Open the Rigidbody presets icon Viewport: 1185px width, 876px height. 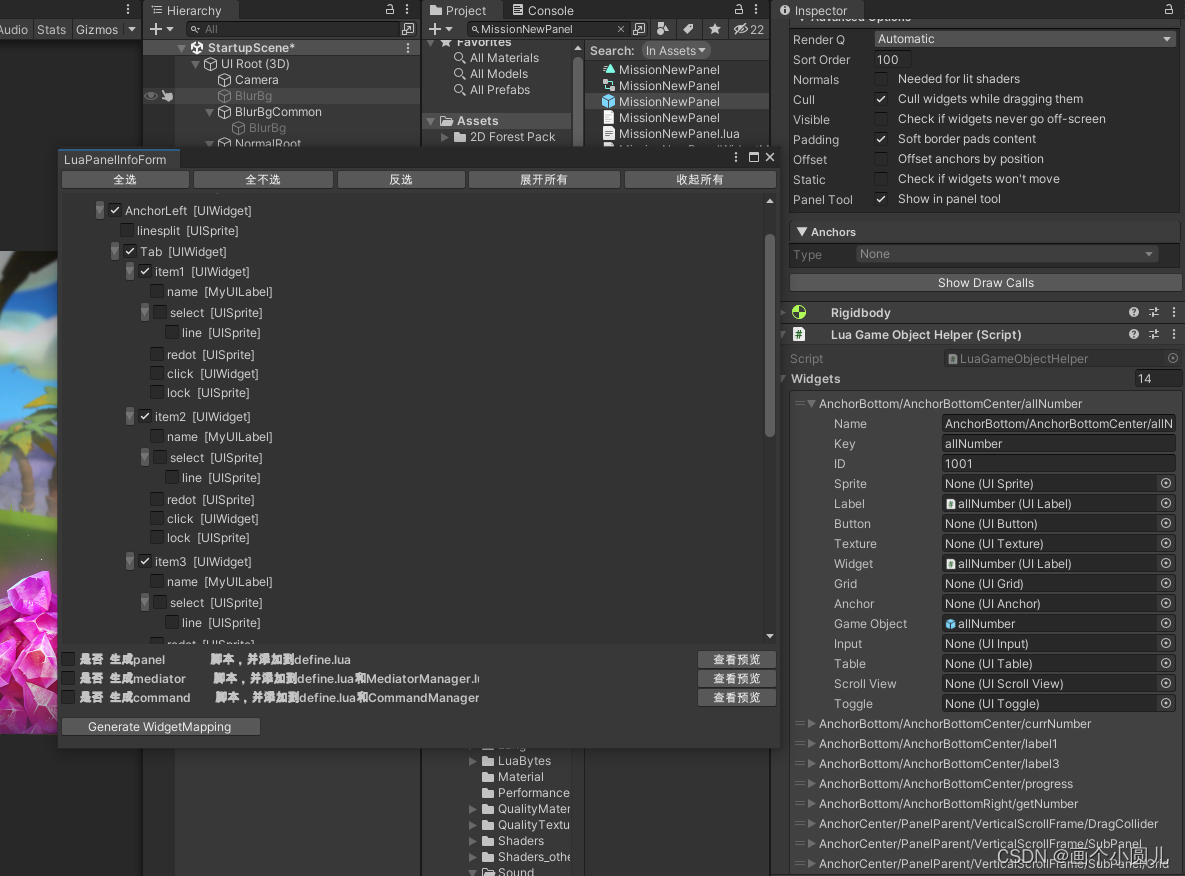tap(1152, 312)
